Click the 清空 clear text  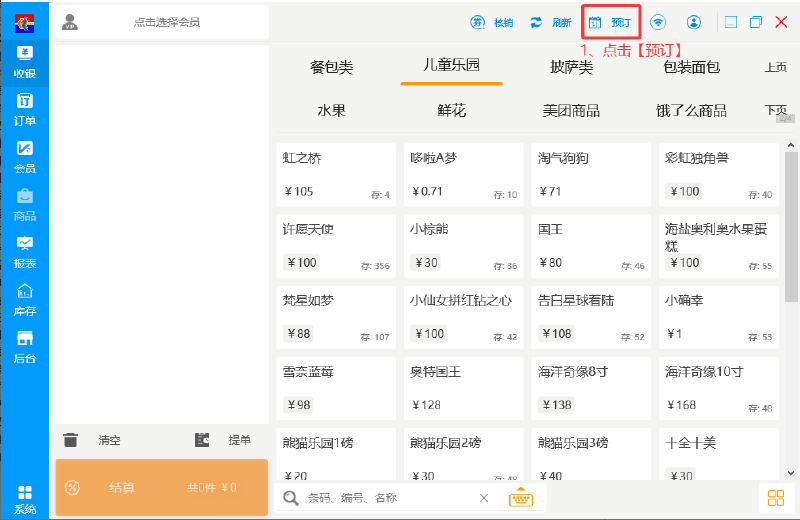[x=109, y=440]
